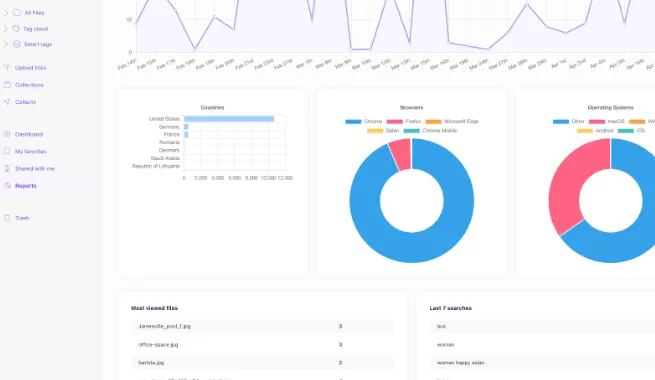Click 'woman happy asian' search entry
Viewport: 655px width, 380px height.
pos(460,363)
